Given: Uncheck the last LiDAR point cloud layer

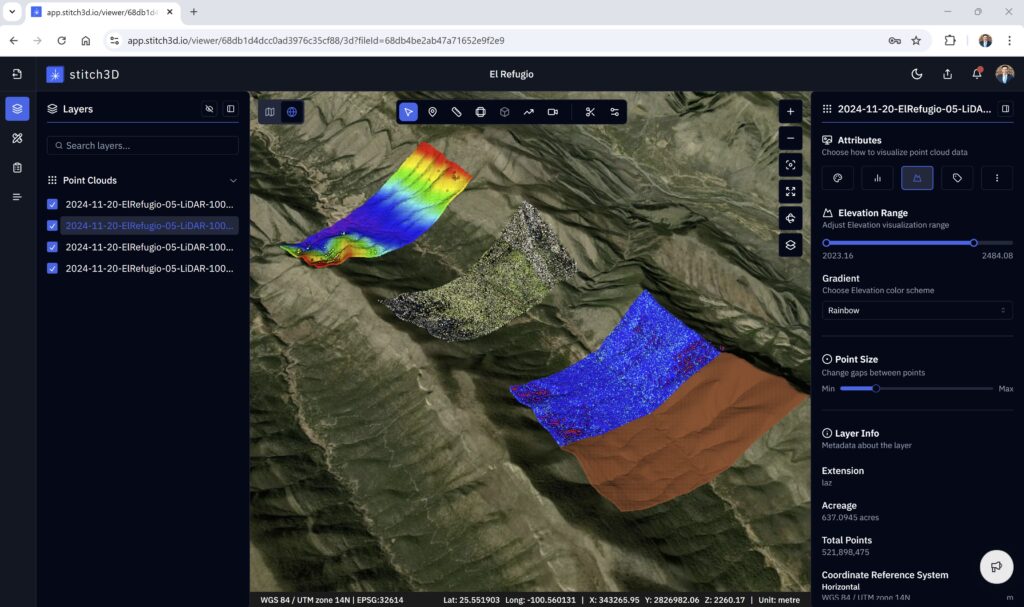Looking at the screenshot, I should (53, 268).
